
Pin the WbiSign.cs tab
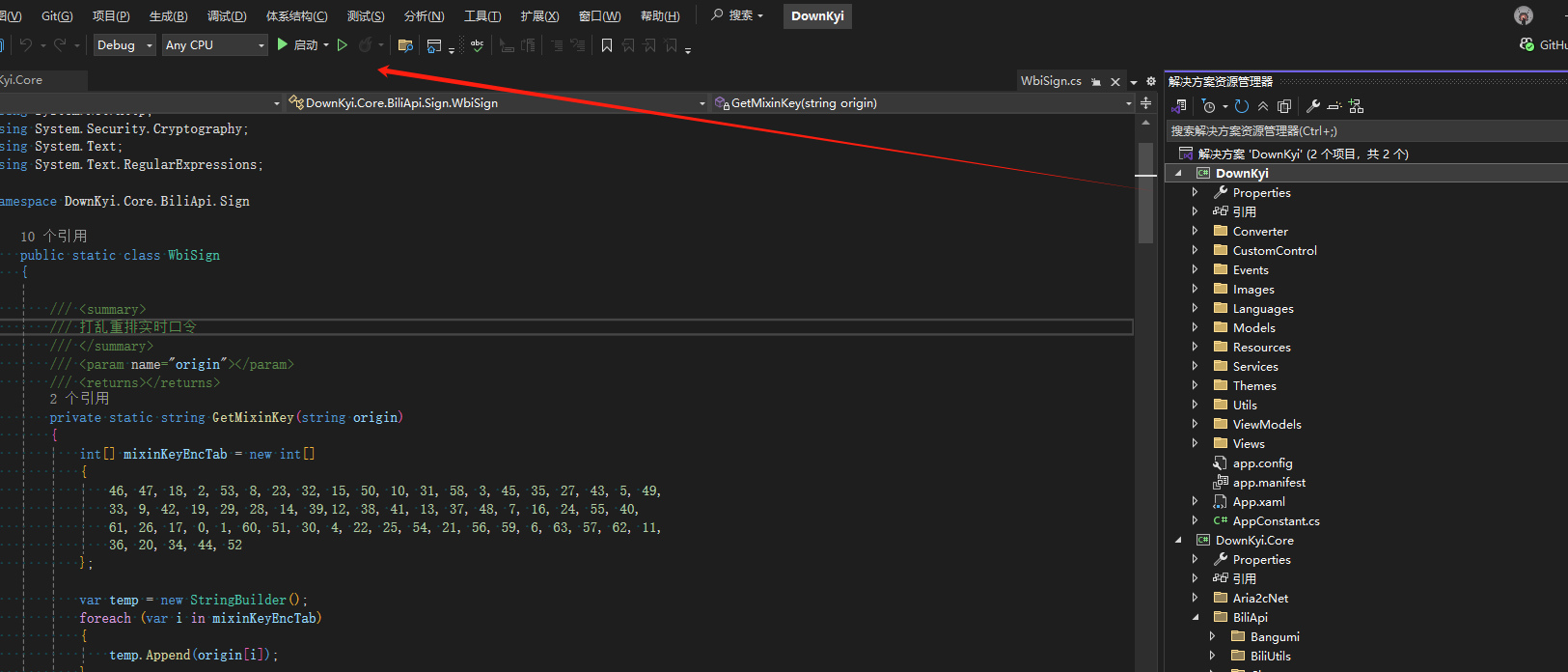1096,82
